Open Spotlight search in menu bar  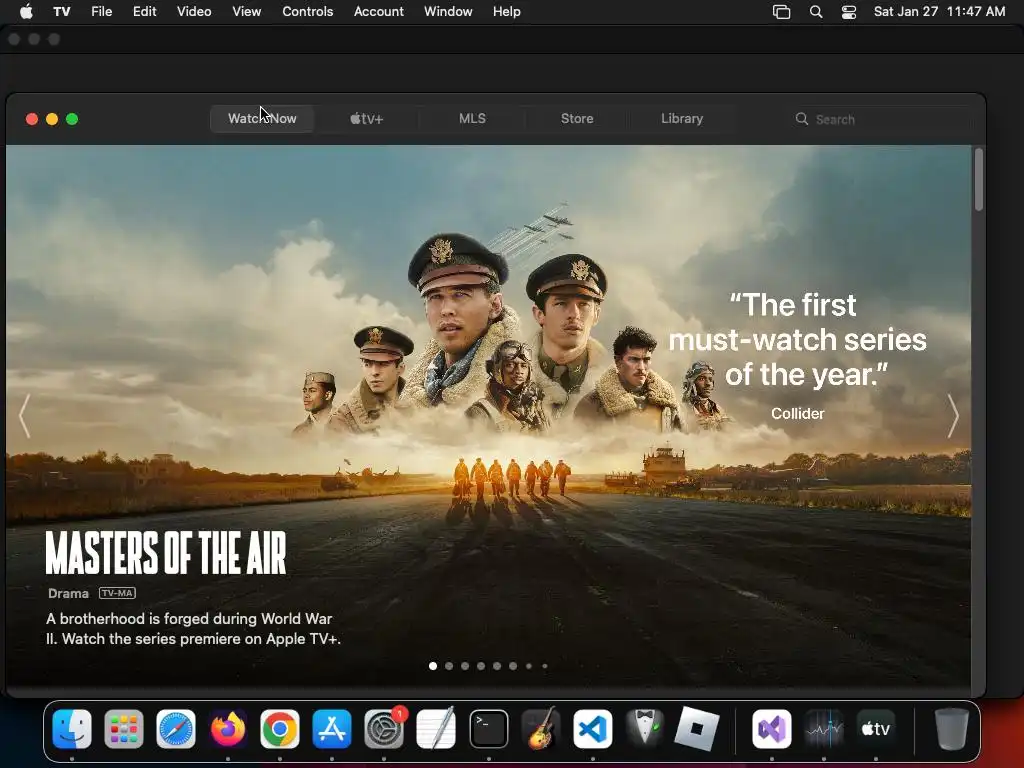(x=816, y=12)
